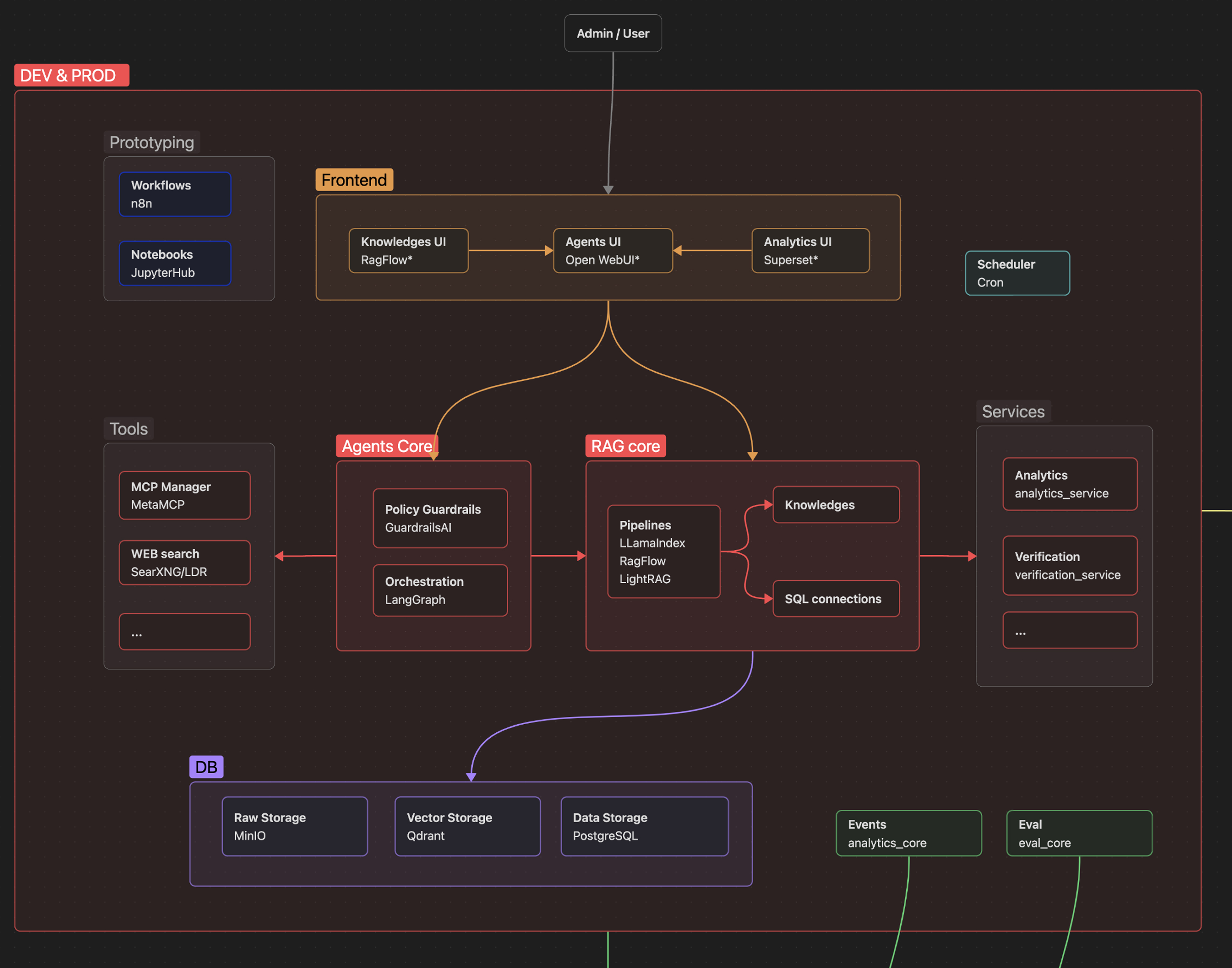1232x968 pixels.
Task: Click the gray arrow from Admin / User to Frontend
Action: tap(610, 123)
